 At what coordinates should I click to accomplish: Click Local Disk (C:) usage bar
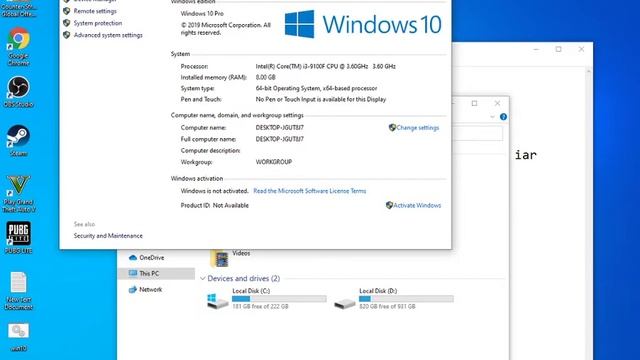[279, 299]
